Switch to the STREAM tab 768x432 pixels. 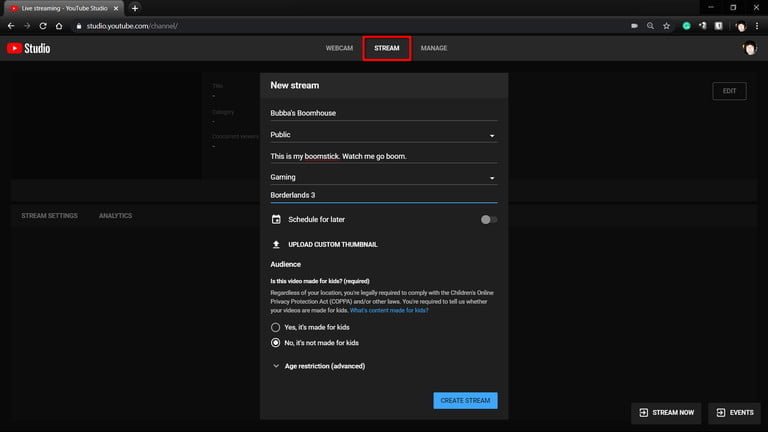pos(386,48)
